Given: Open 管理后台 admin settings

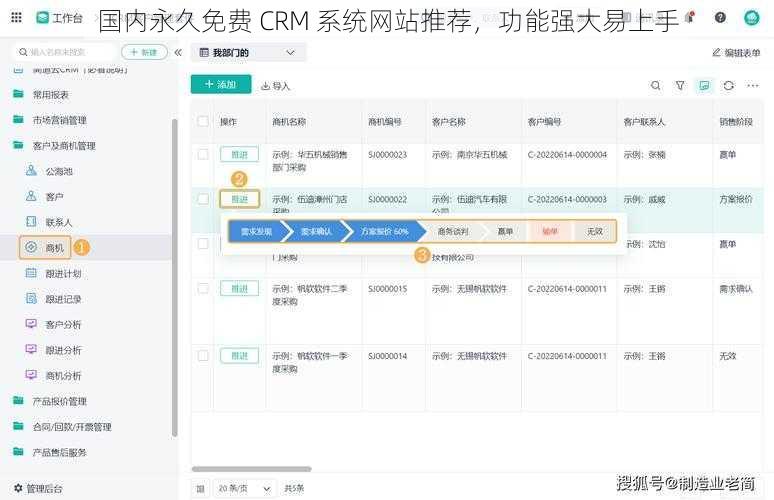Looking at the screenshot, I should (38, 489).
